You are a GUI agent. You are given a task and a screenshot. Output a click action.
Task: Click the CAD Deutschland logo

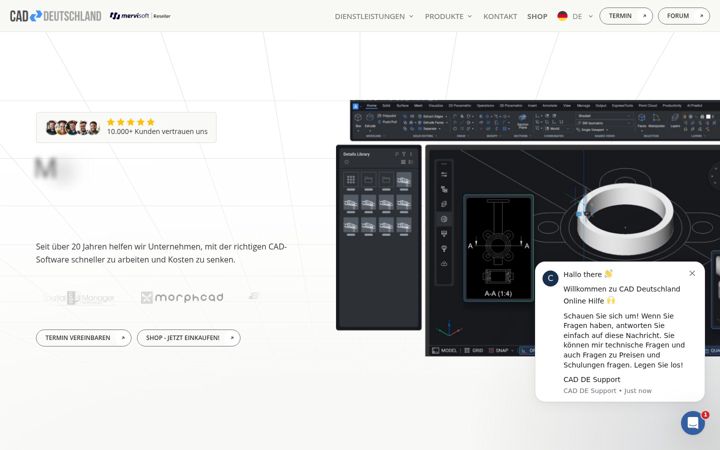[56, 16]
